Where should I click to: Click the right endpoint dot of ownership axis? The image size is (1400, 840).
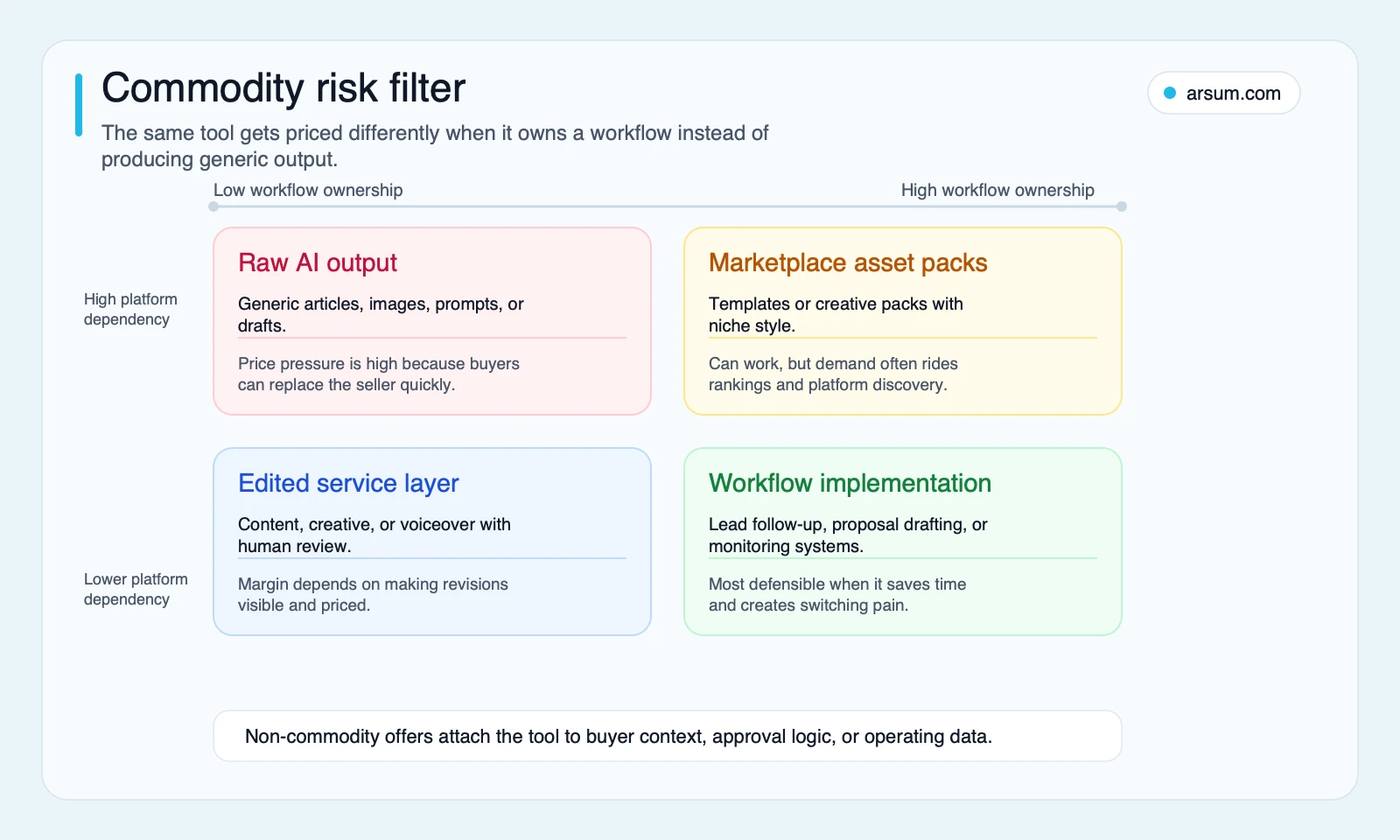1122,206
